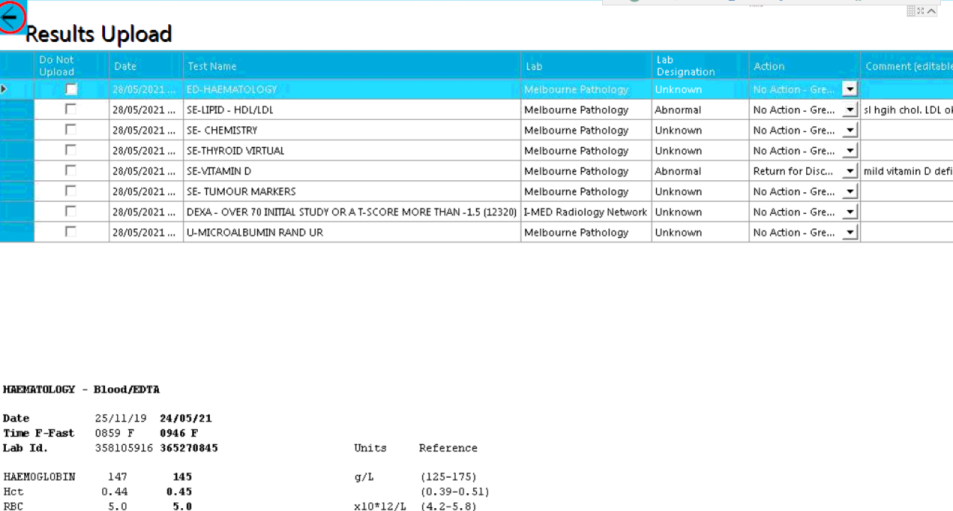Screen dimensions: 953x511
Task: Tick Do Not Upload for SE-LIPID - HDL/LDL
Action: [x=71, y=110]
